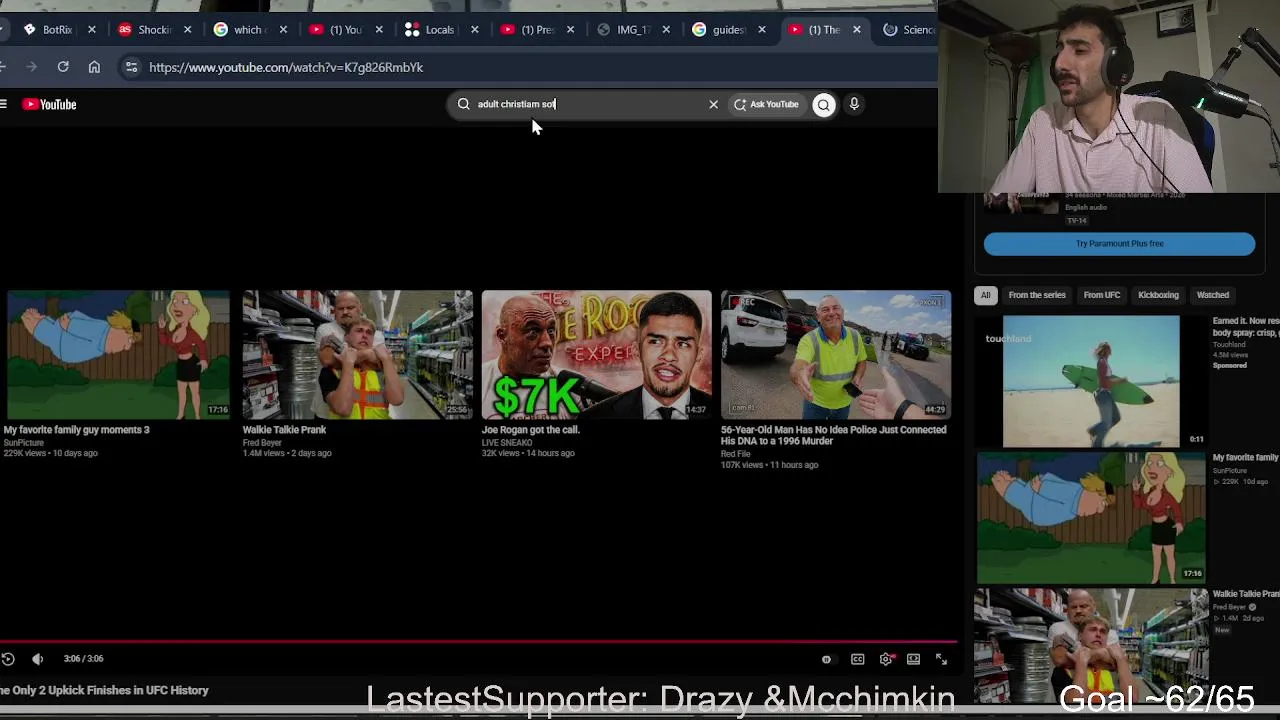Mute the video volume
This screenshot has width=1280, height=720.
(37, 659)
